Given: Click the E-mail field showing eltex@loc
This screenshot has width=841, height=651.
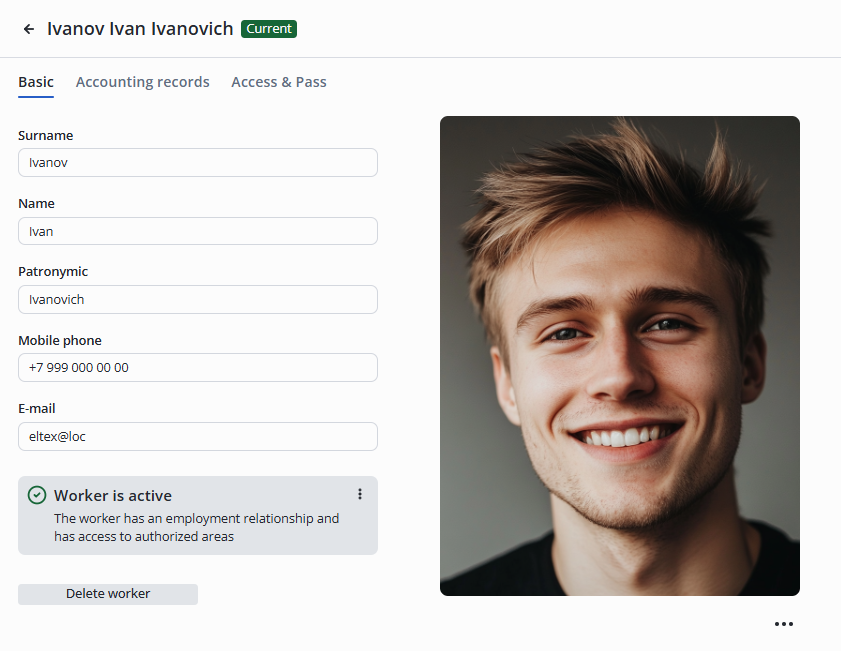Looking at the screenshot, I should click(198, 436).
